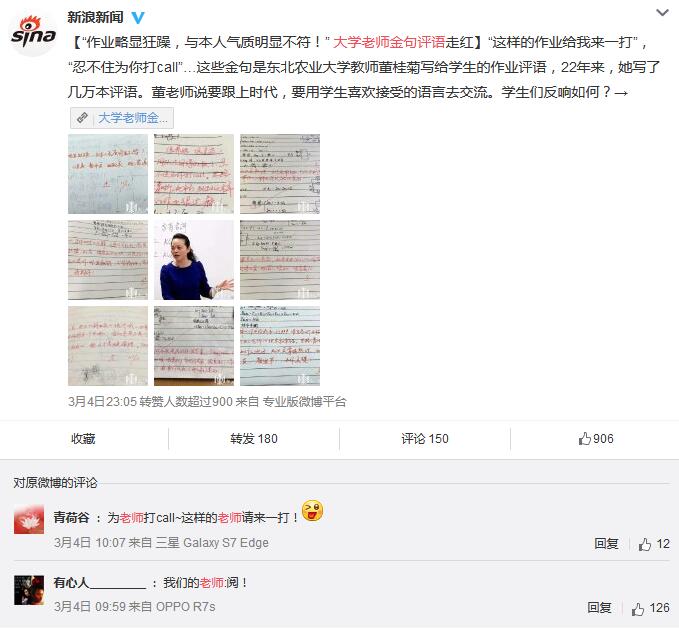Reply to 青荷谷's comment with 回复

pyautogui.click(x=606, y=544)
